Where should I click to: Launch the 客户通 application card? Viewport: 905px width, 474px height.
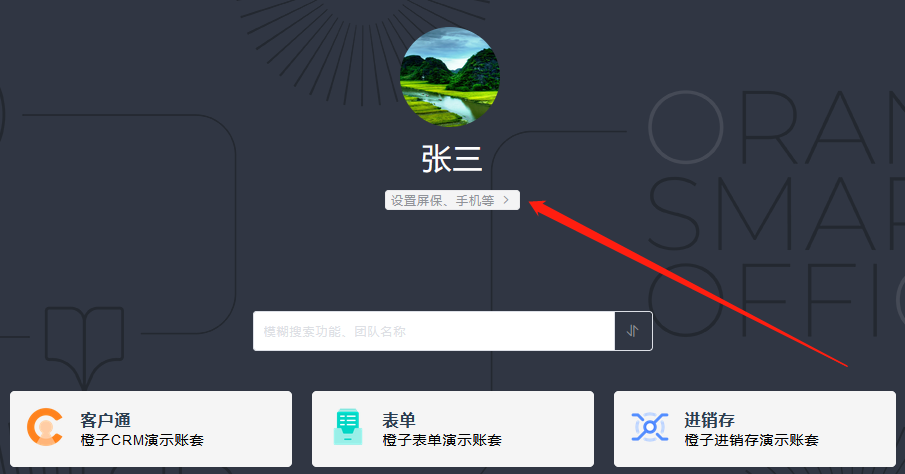151,429
